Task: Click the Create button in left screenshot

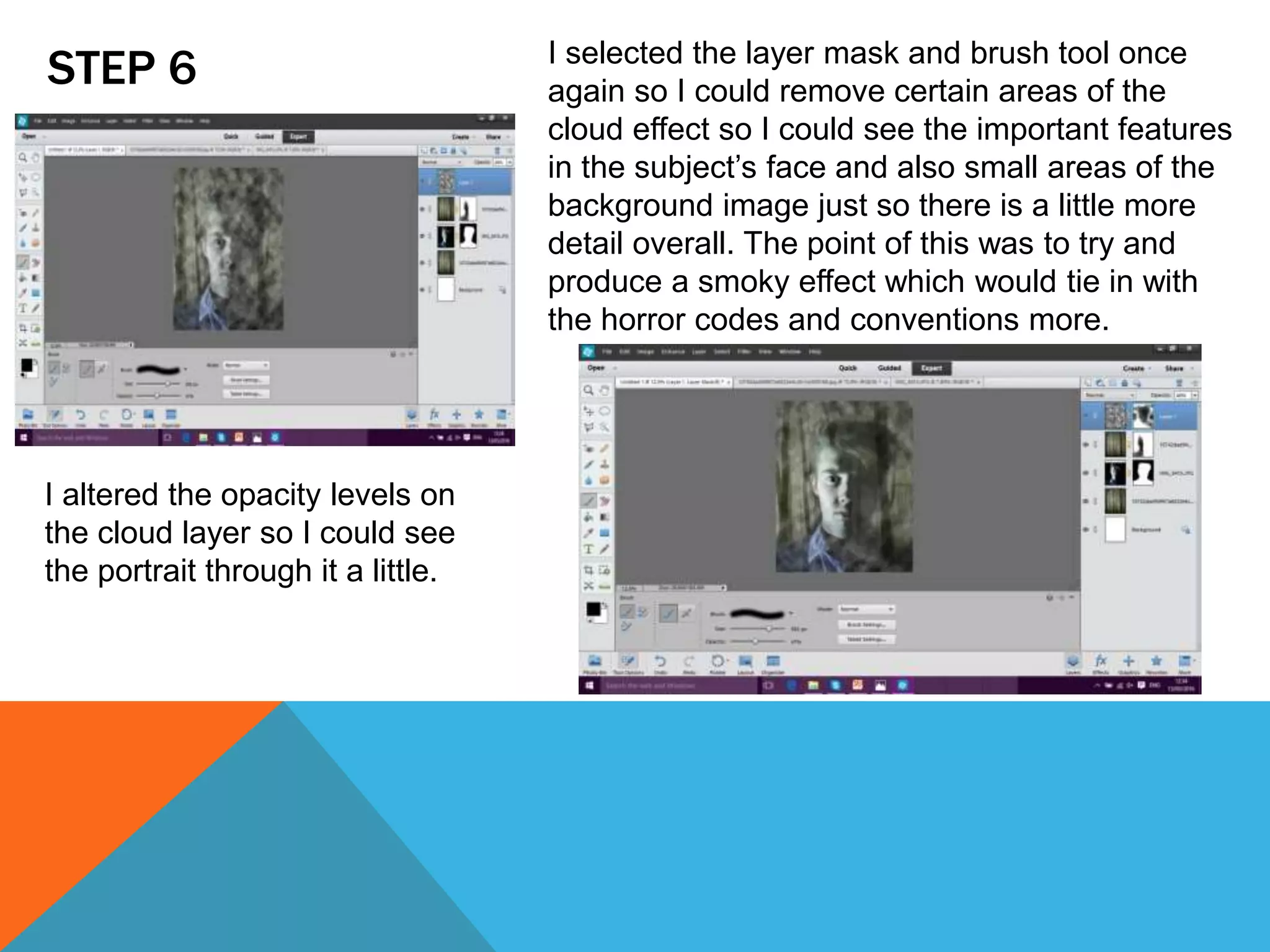Action: point(461,136)
